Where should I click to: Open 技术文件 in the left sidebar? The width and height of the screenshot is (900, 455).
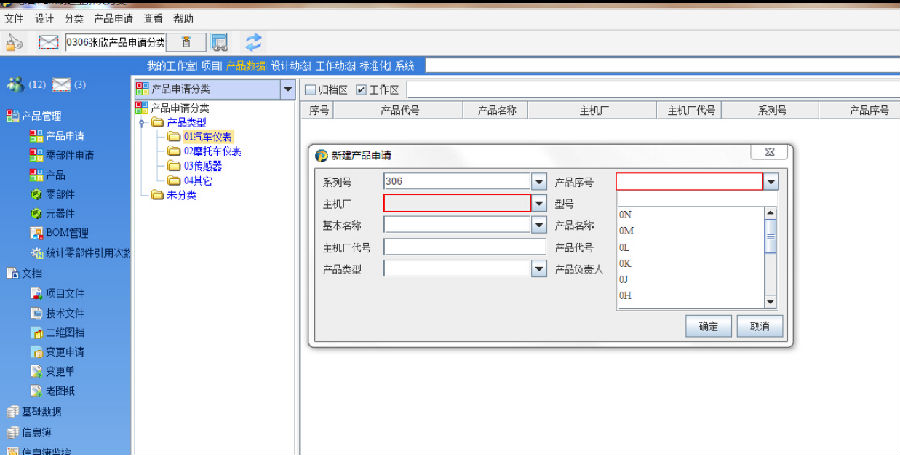pos(57,313)
